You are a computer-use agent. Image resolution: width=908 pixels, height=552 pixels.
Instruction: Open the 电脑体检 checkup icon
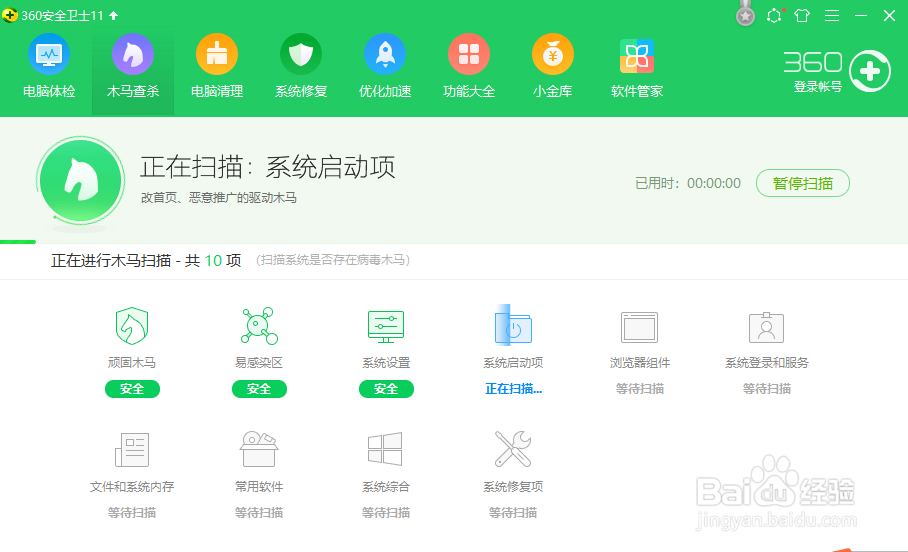click(49, 54)
